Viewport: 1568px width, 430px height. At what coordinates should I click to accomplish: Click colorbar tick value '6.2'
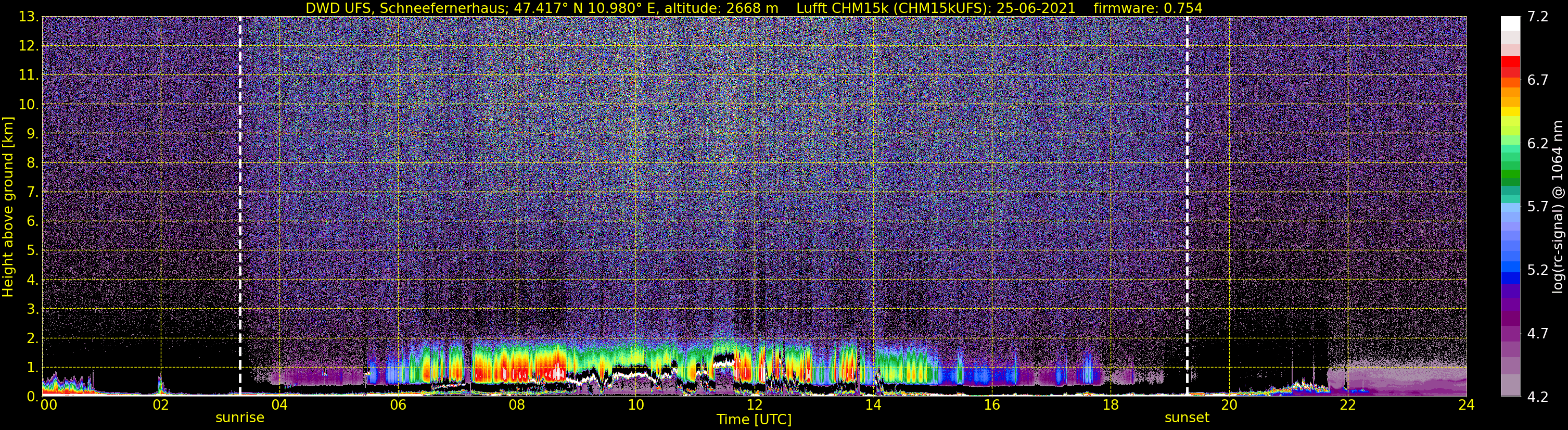(1538, 143)
